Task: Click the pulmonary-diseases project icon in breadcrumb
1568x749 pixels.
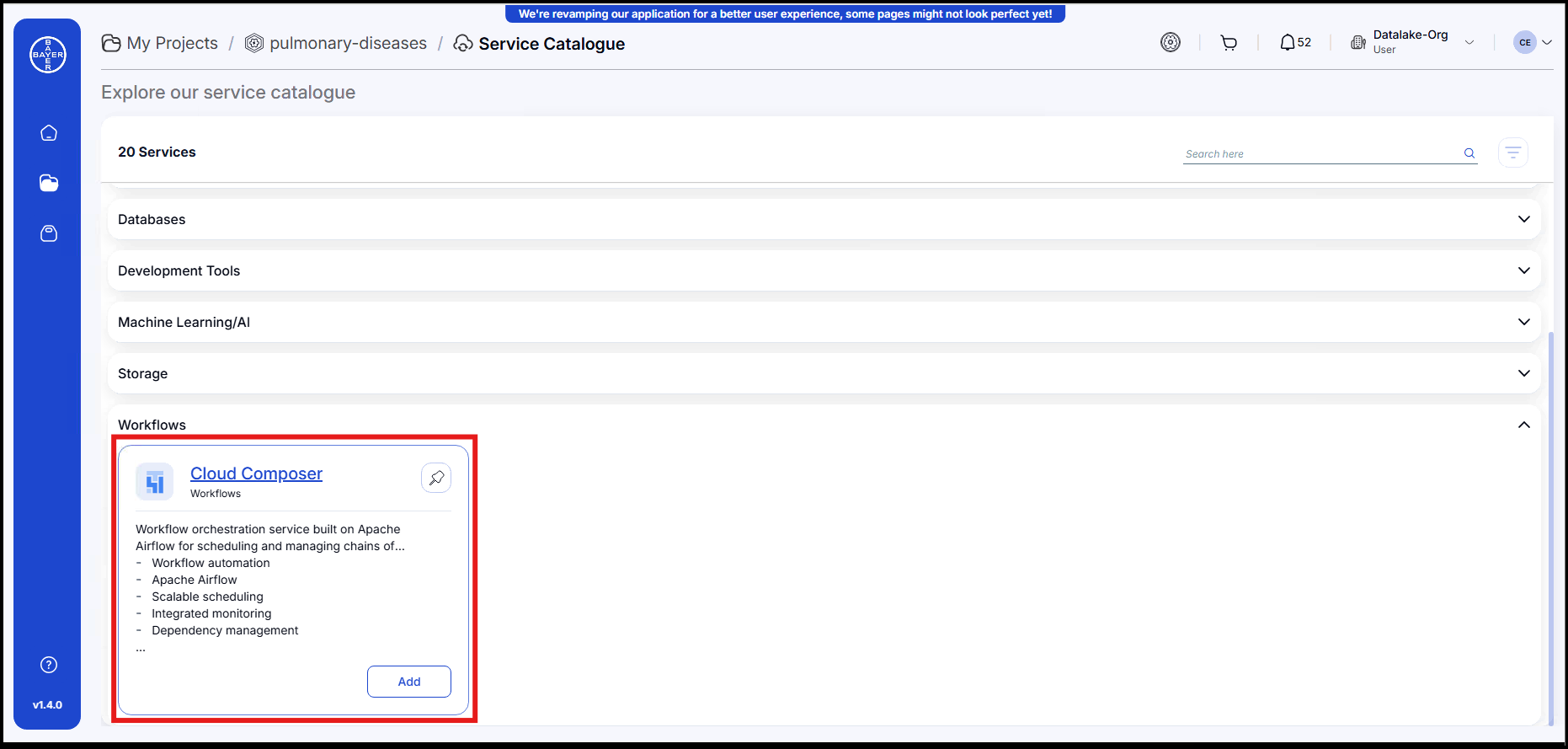Action: [x=254, y=43]
